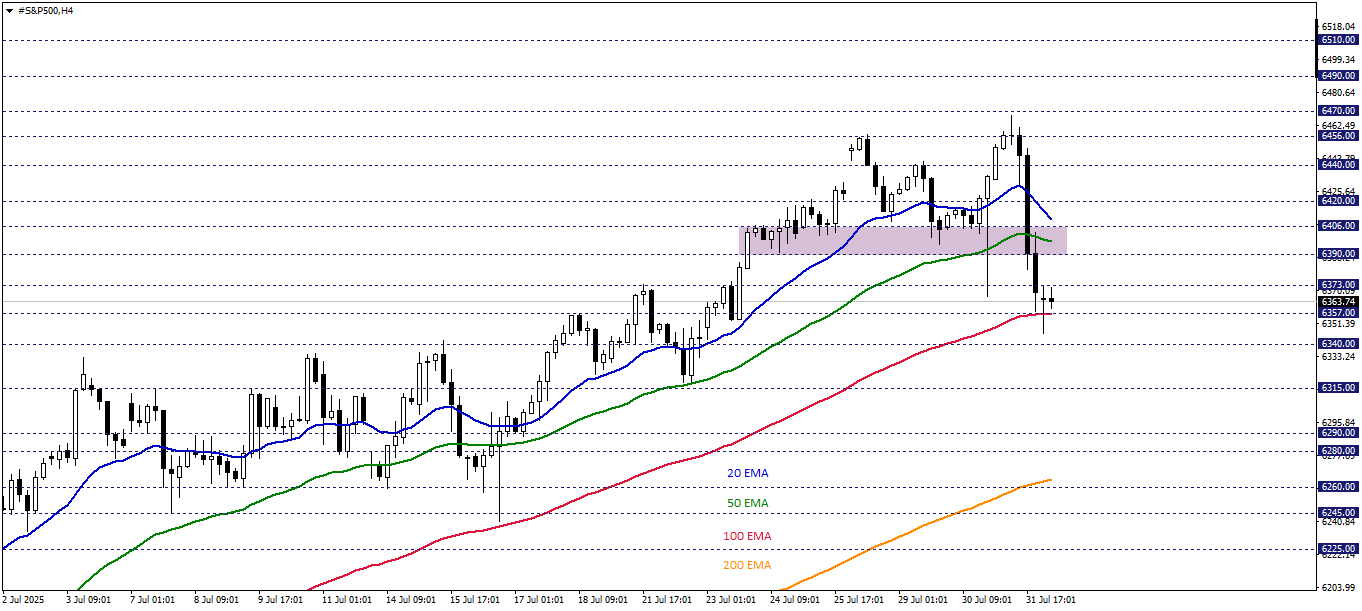The image size is (1362, 611).
Task: Click the 6333.24 price scale value
Action: (x=1338, y=356)
